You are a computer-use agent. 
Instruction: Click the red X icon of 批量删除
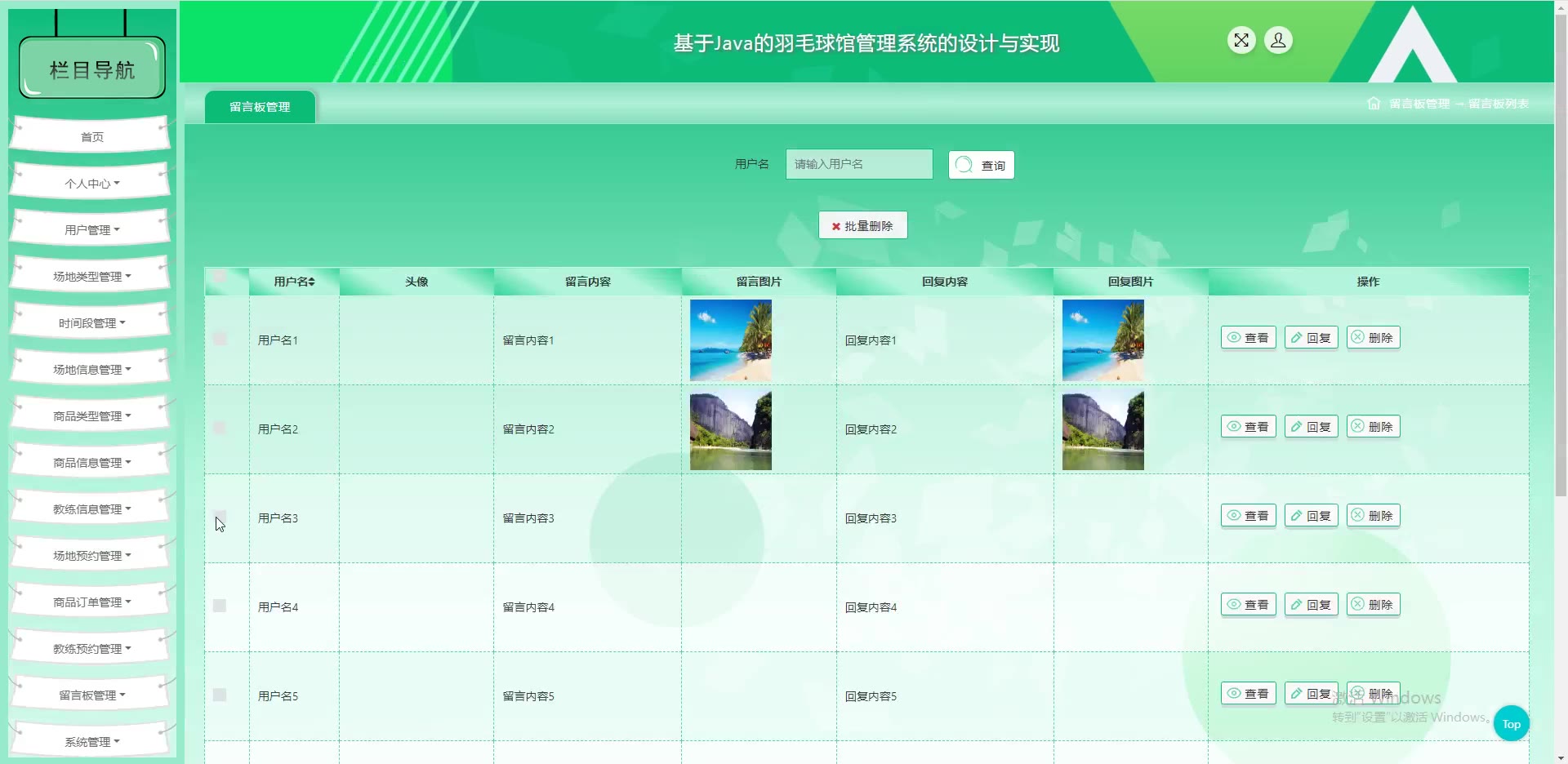835,226
